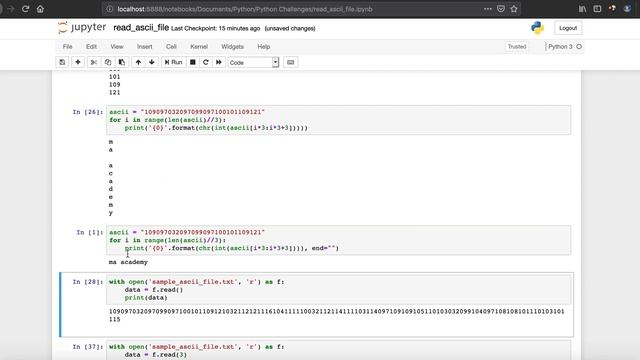Screen dimensions: 640x360
Task: Open the Widgets menu
Action: (x=232, y=47)
